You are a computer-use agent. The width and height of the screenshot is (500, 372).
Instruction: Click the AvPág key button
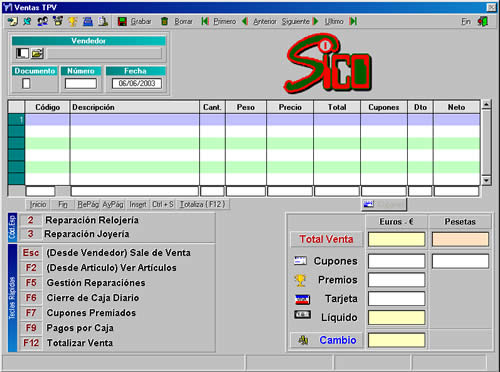113,204
